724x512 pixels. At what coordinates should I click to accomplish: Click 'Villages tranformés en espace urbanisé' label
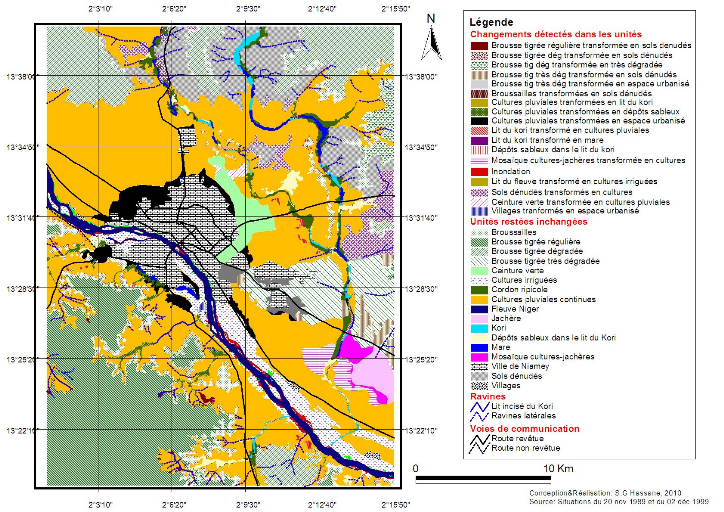coord(565,211)
